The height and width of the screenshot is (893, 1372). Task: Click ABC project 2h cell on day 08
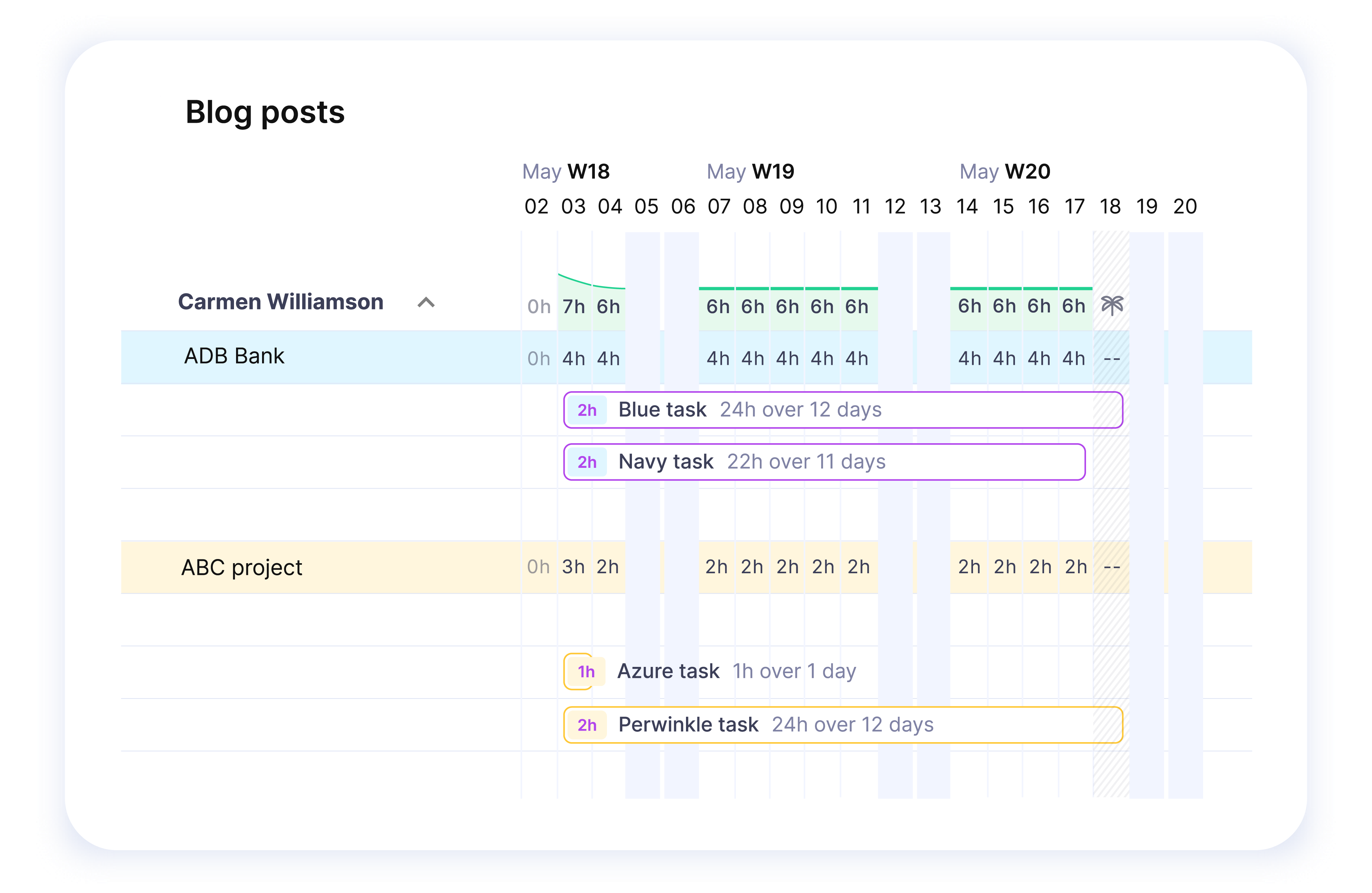point(752,567)
